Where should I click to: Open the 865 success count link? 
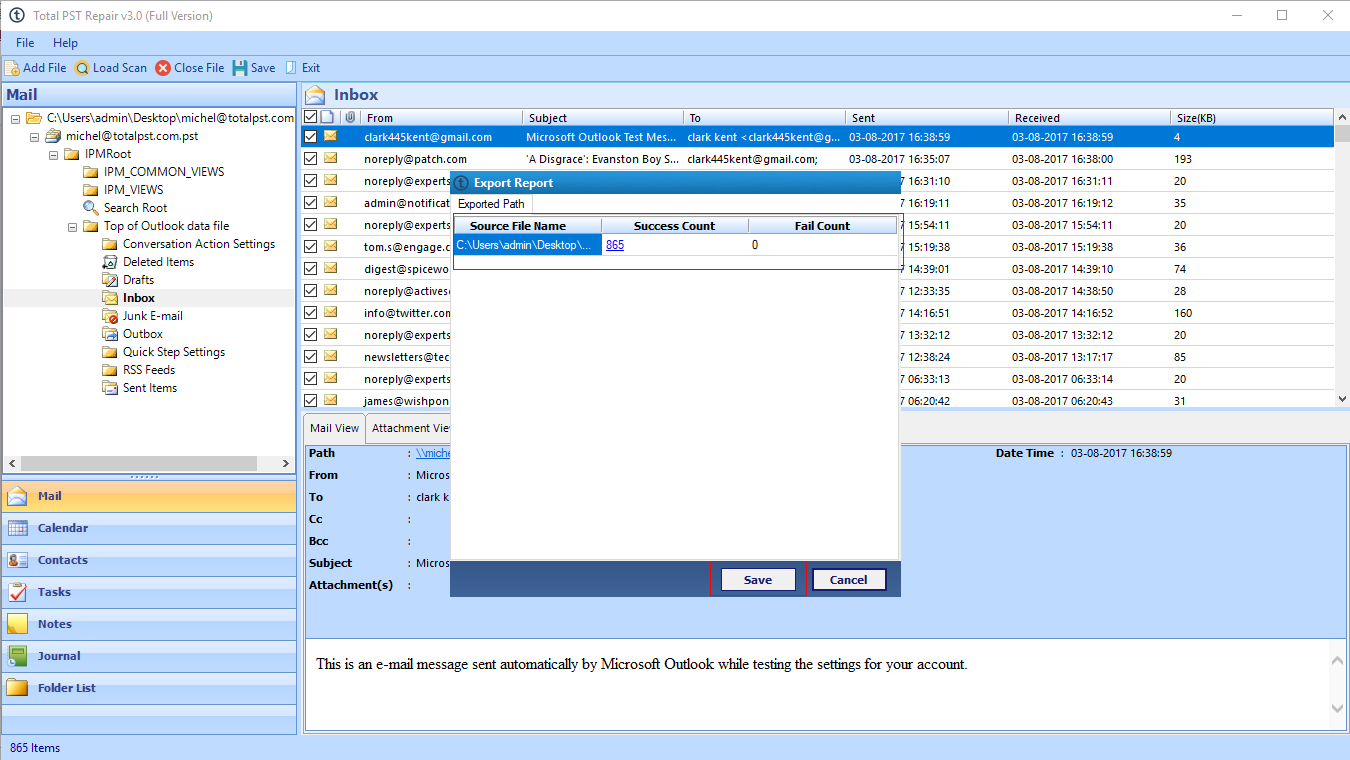tap(615, 245)
